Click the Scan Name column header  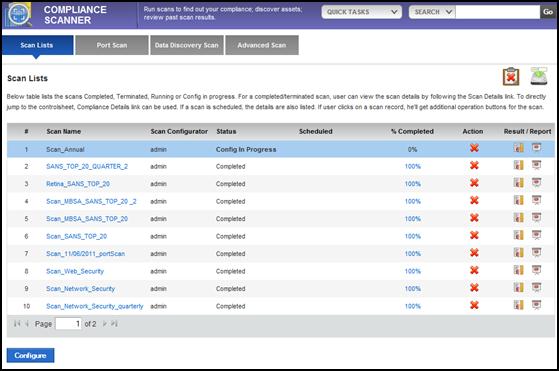click(63, 132)
